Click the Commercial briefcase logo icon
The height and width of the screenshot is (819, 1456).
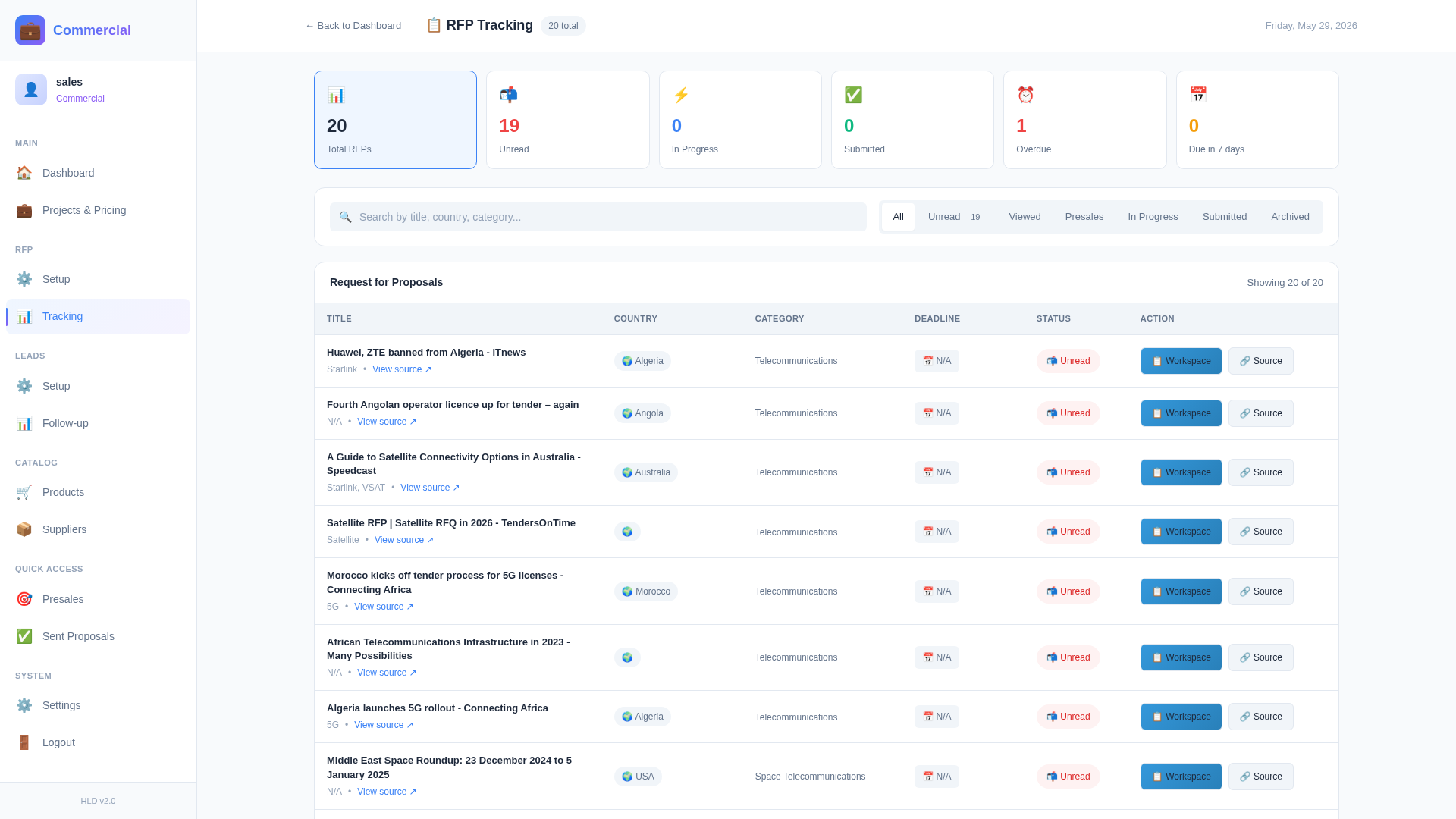pos(30,30)
